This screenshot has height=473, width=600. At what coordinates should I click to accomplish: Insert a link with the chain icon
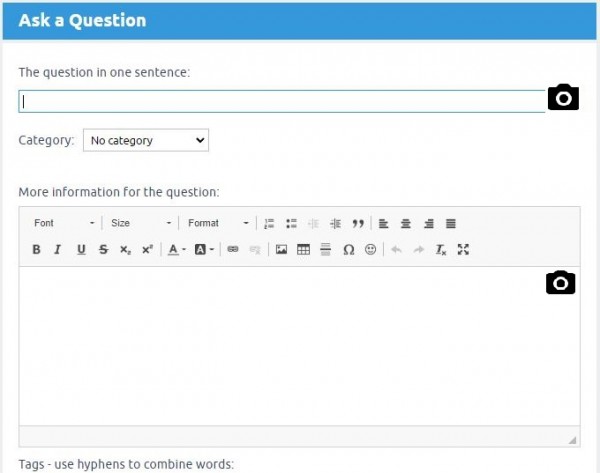(x=233, y=250)
